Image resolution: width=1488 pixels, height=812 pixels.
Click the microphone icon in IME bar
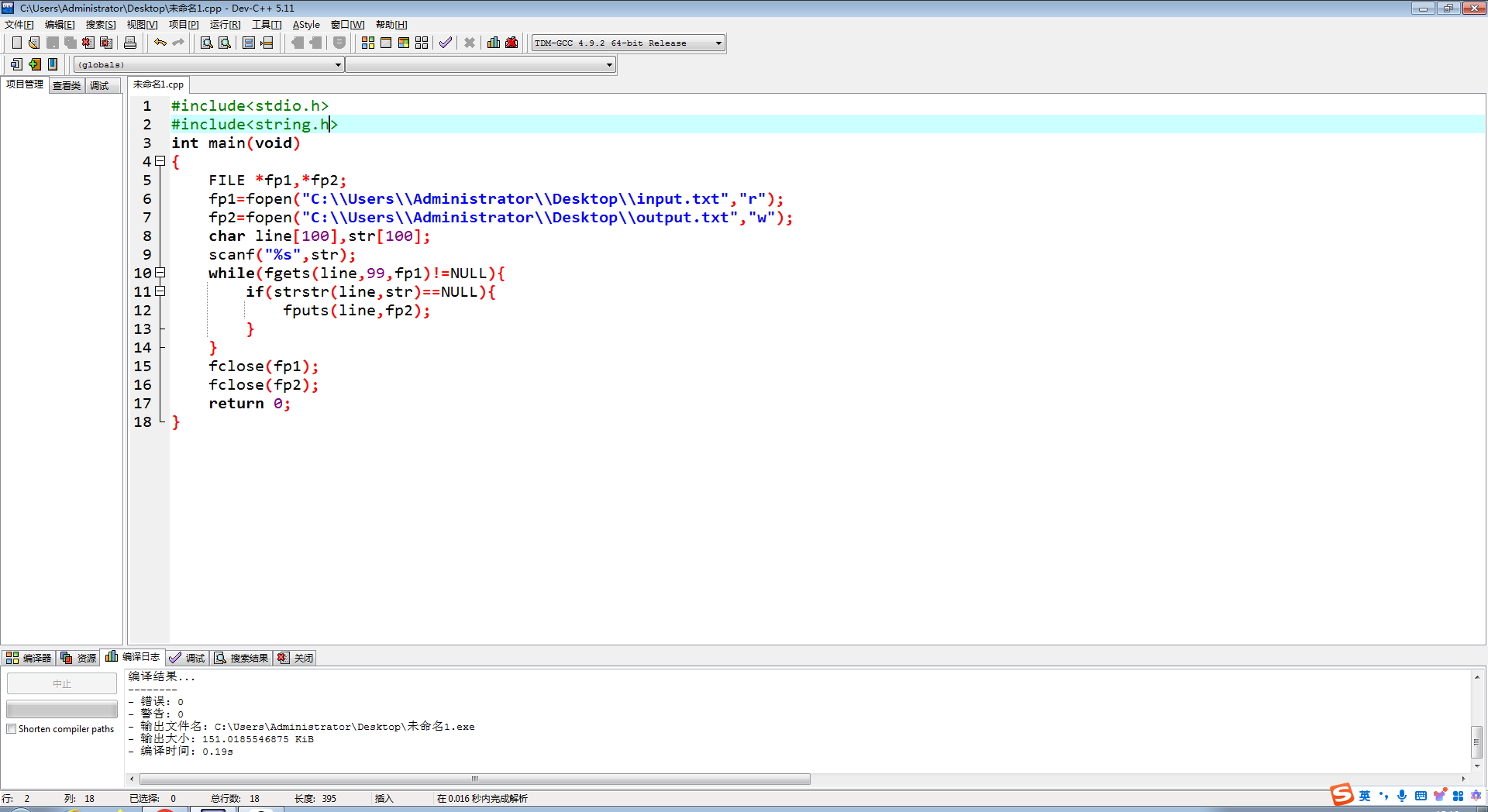[1402, 796]
